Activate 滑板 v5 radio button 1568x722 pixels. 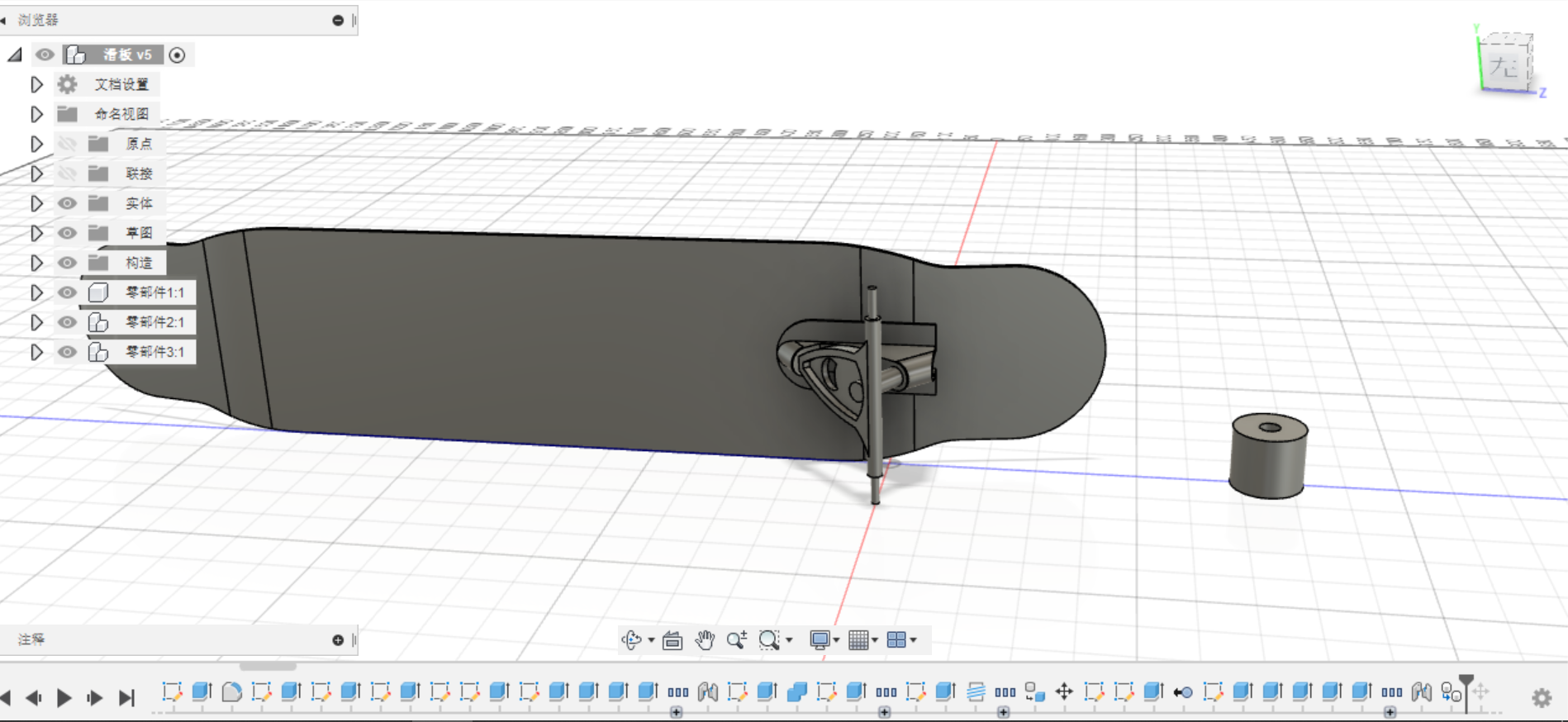tap(177, 55)
